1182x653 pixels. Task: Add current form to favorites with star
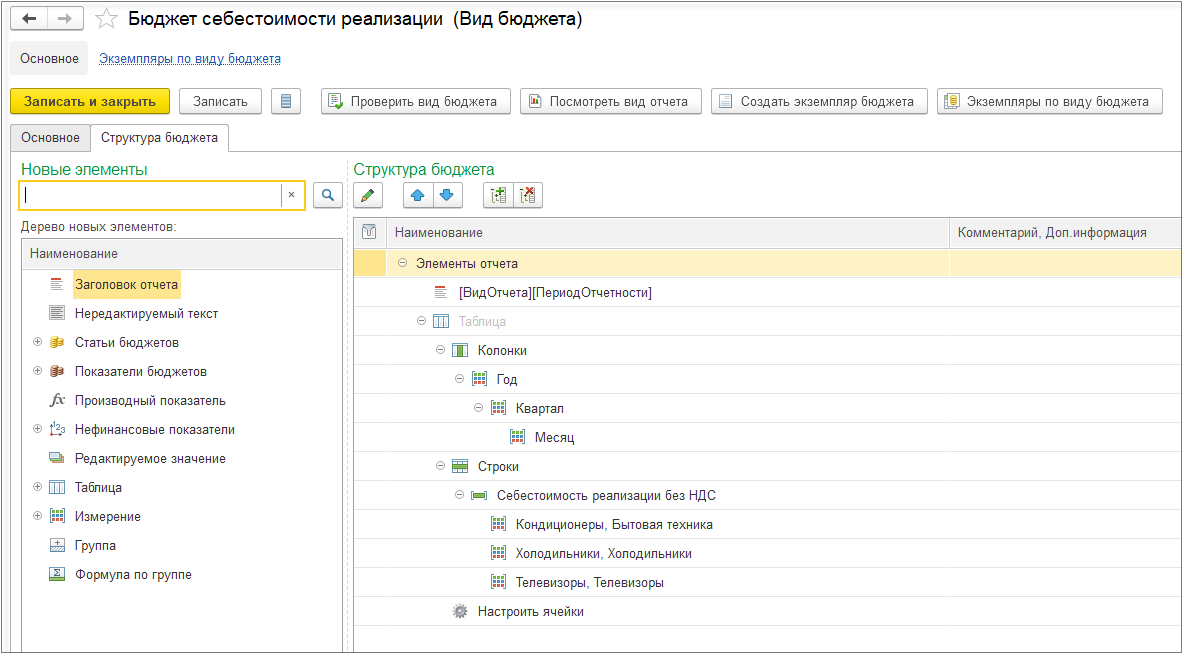106,19
